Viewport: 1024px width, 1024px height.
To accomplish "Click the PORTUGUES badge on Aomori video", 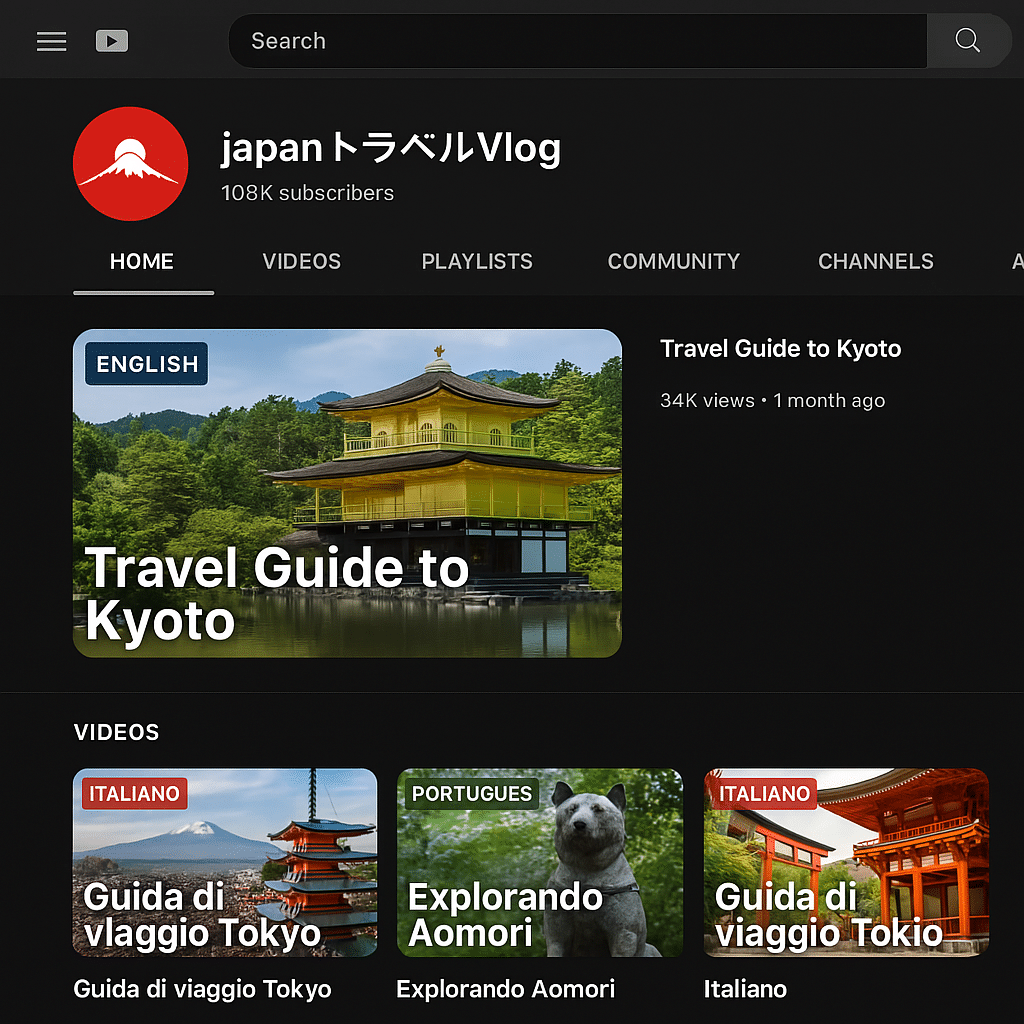I will pos(472,793).
